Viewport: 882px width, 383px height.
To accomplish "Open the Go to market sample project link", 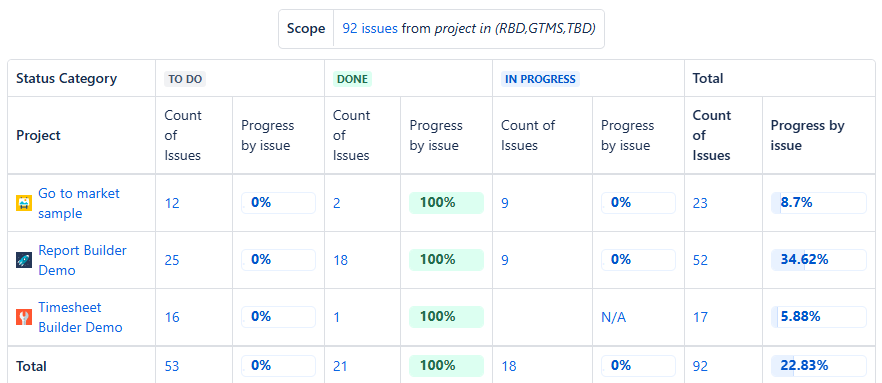I will tap(79, 203).
